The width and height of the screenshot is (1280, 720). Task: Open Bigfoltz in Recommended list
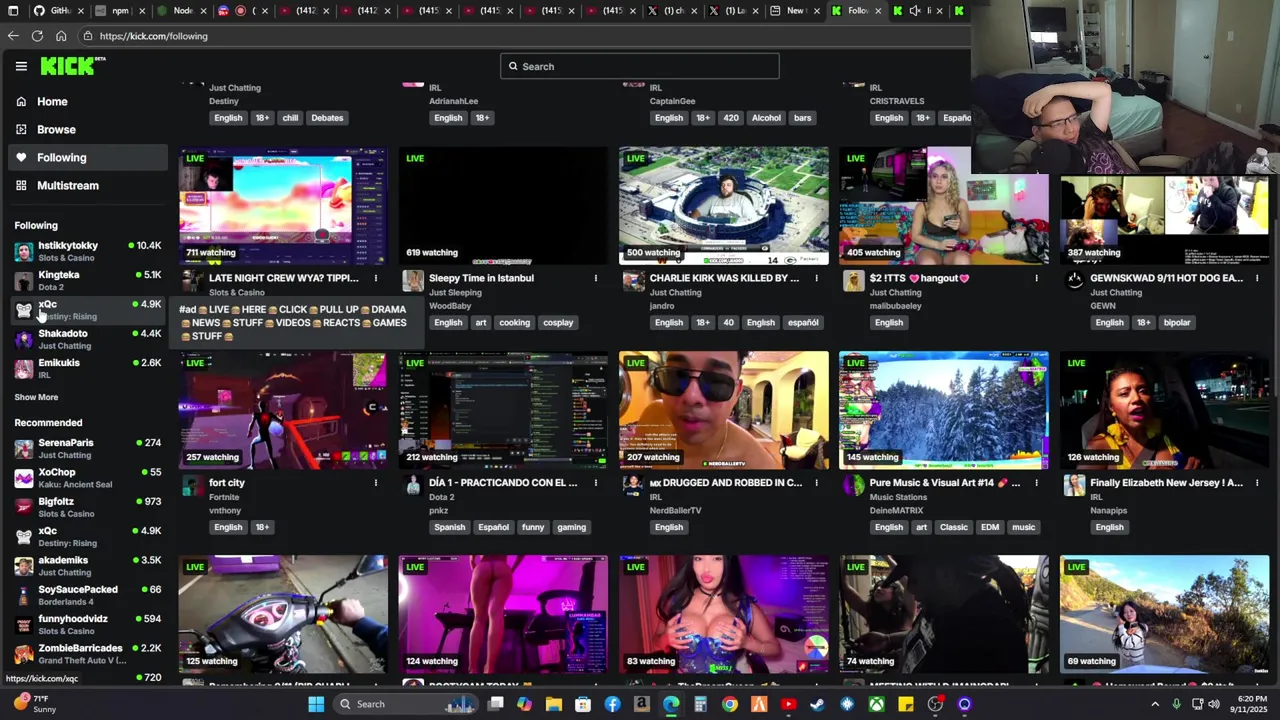click(88, 507)
